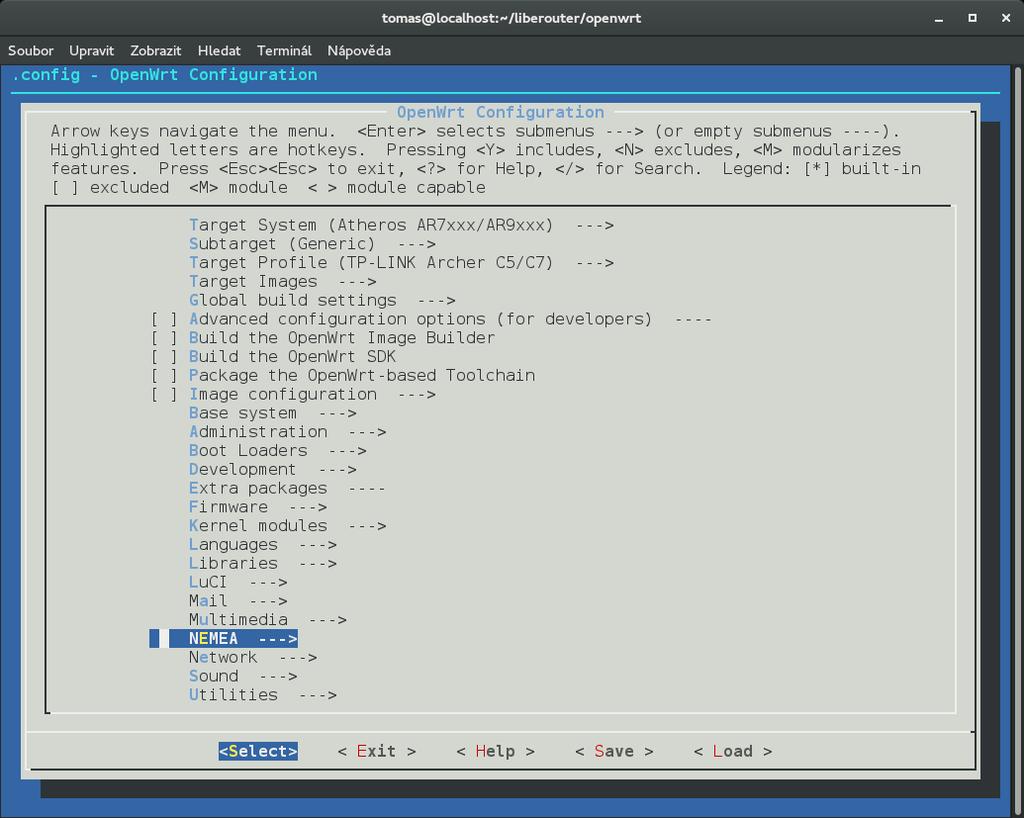Open the Hledat menu

pyautogui.click(x=219, y=50)
